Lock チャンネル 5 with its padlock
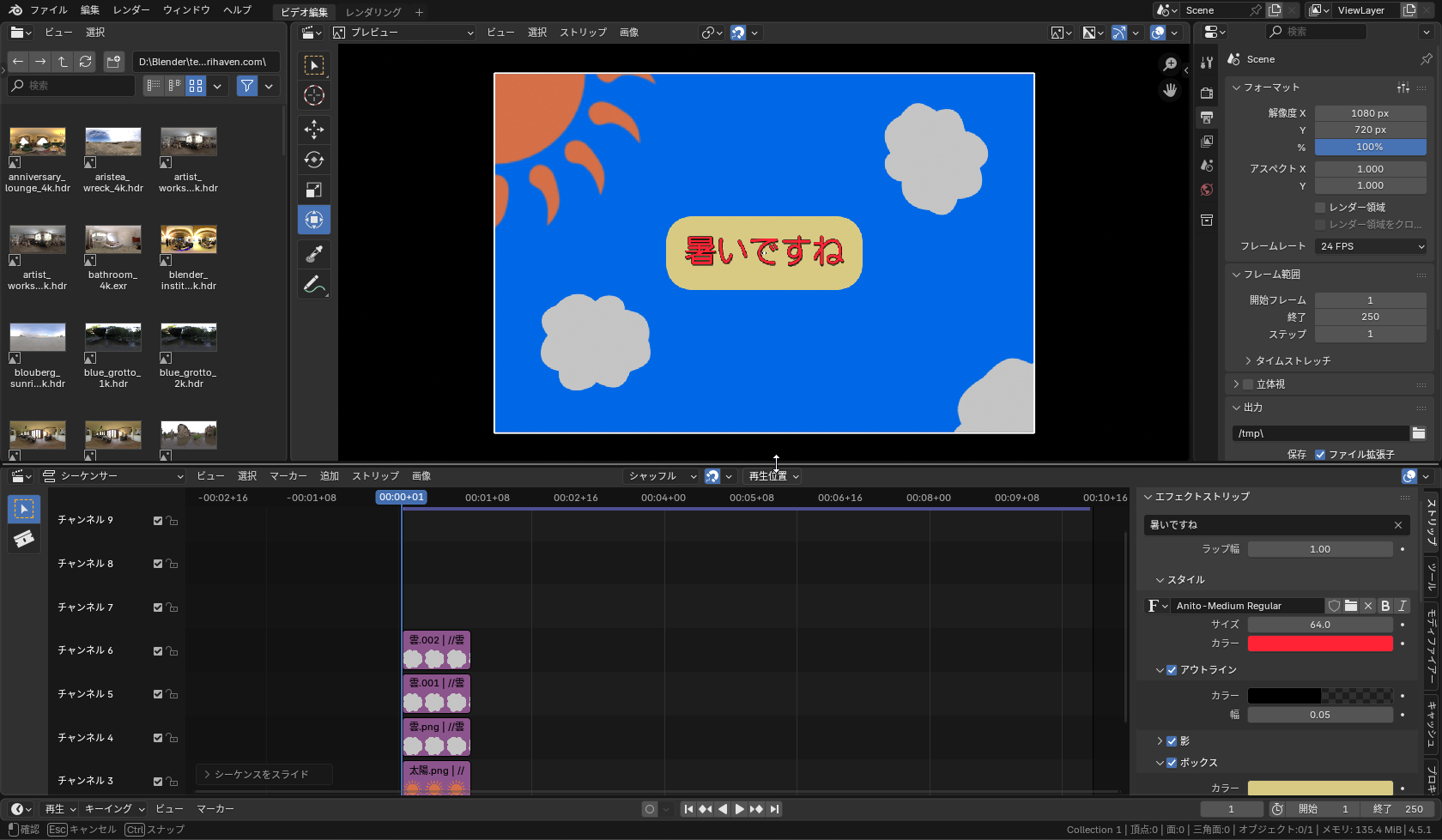Image resolution: width=1442 pixels, height=840 pixels. coord(173,694)
